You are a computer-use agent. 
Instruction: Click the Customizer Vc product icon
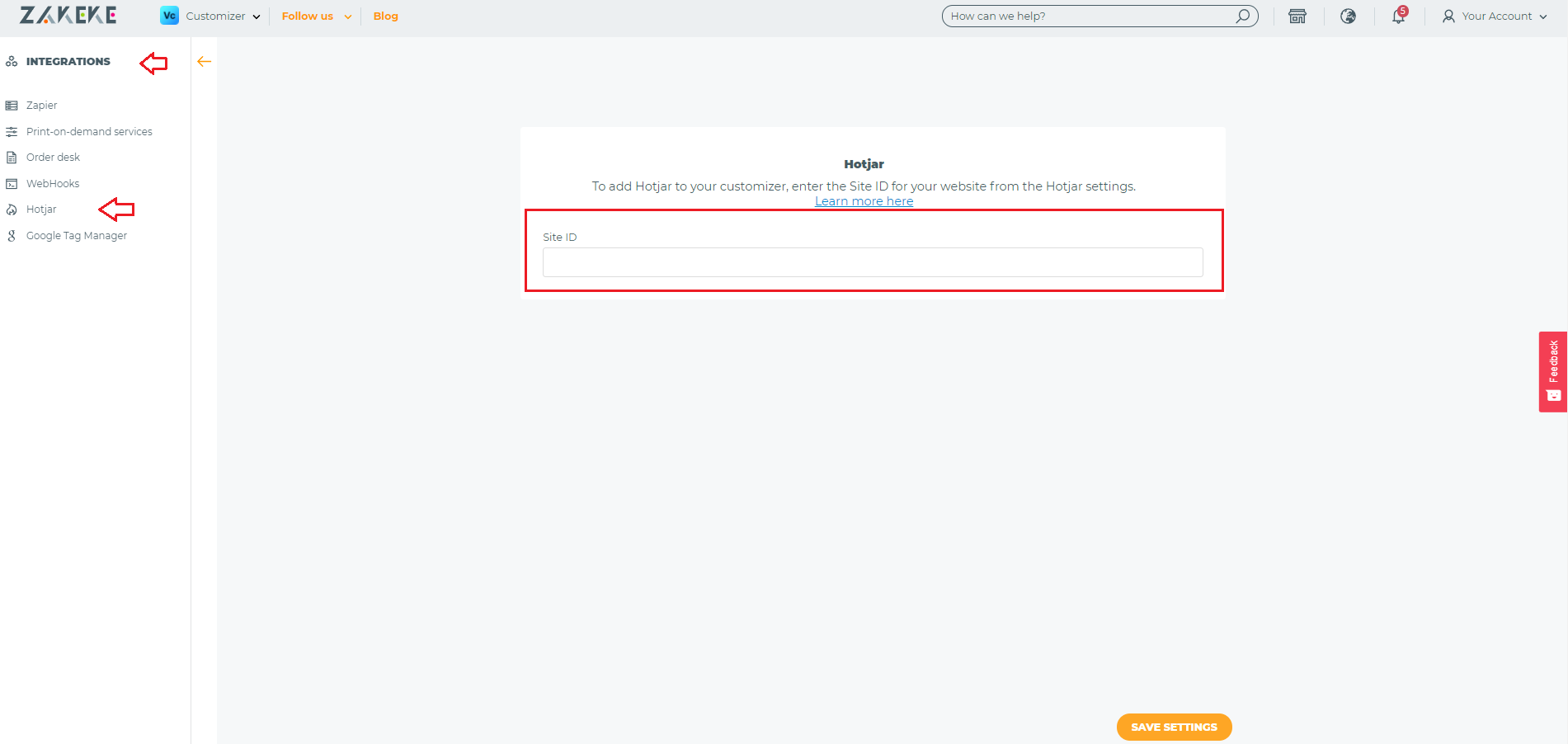(x=169, y=16)
